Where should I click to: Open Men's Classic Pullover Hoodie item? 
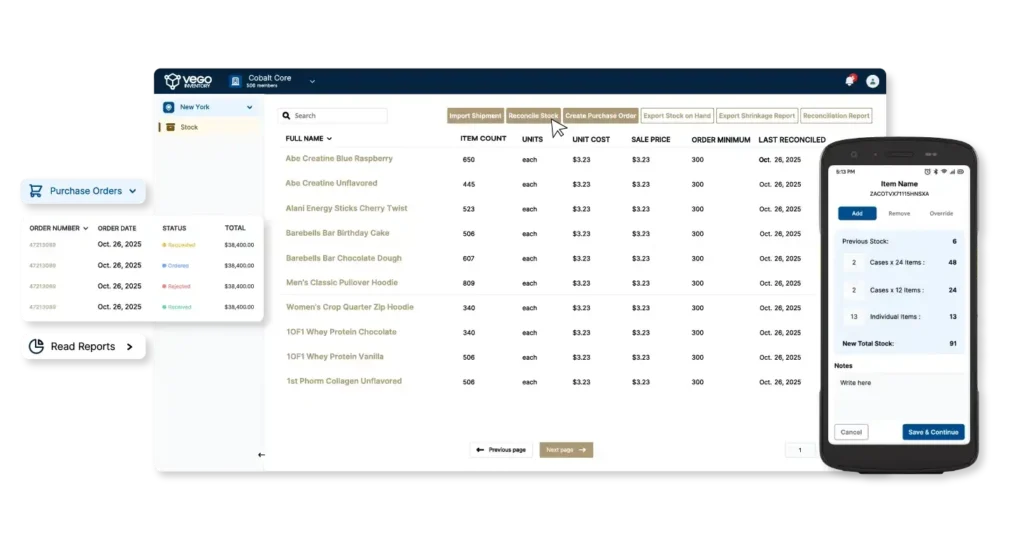342,283
